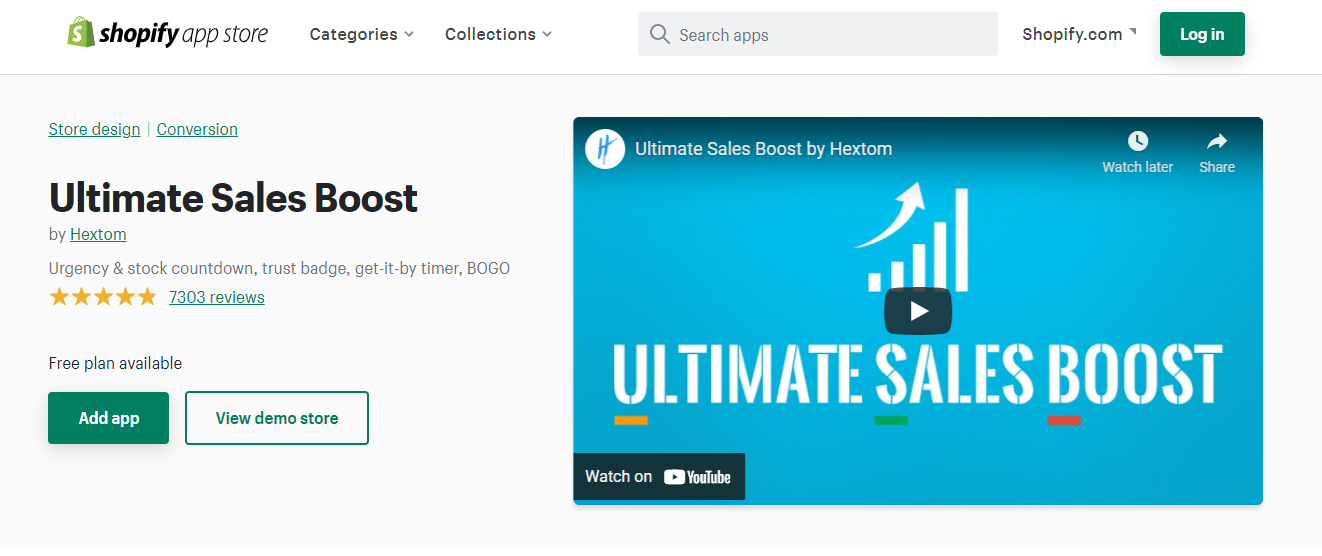The width and height of the screenshot is (1322, 556).
Task: Click the View demo store button
Action: tap(277, 418)
